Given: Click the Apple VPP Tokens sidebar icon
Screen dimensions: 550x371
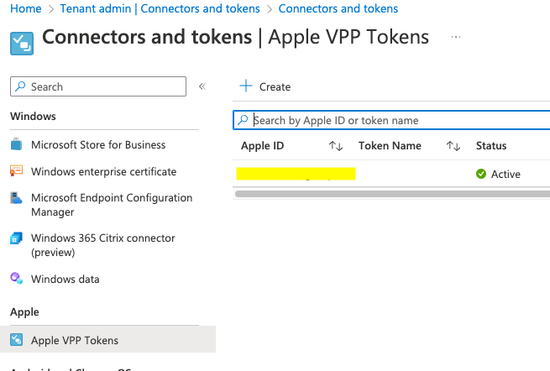Looking at the screenshot, I should point(16,340).
